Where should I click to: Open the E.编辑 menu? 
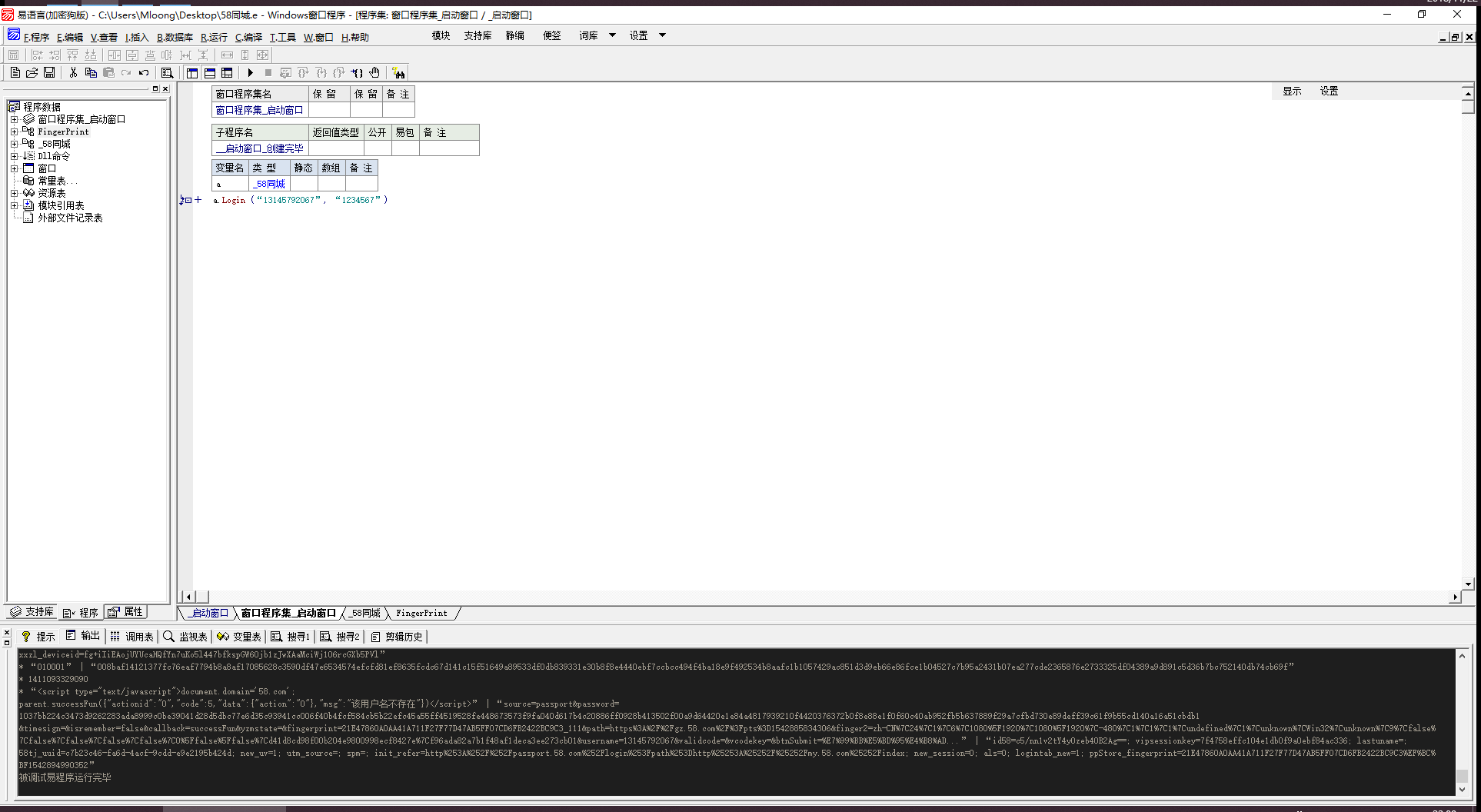pos(69,37)
